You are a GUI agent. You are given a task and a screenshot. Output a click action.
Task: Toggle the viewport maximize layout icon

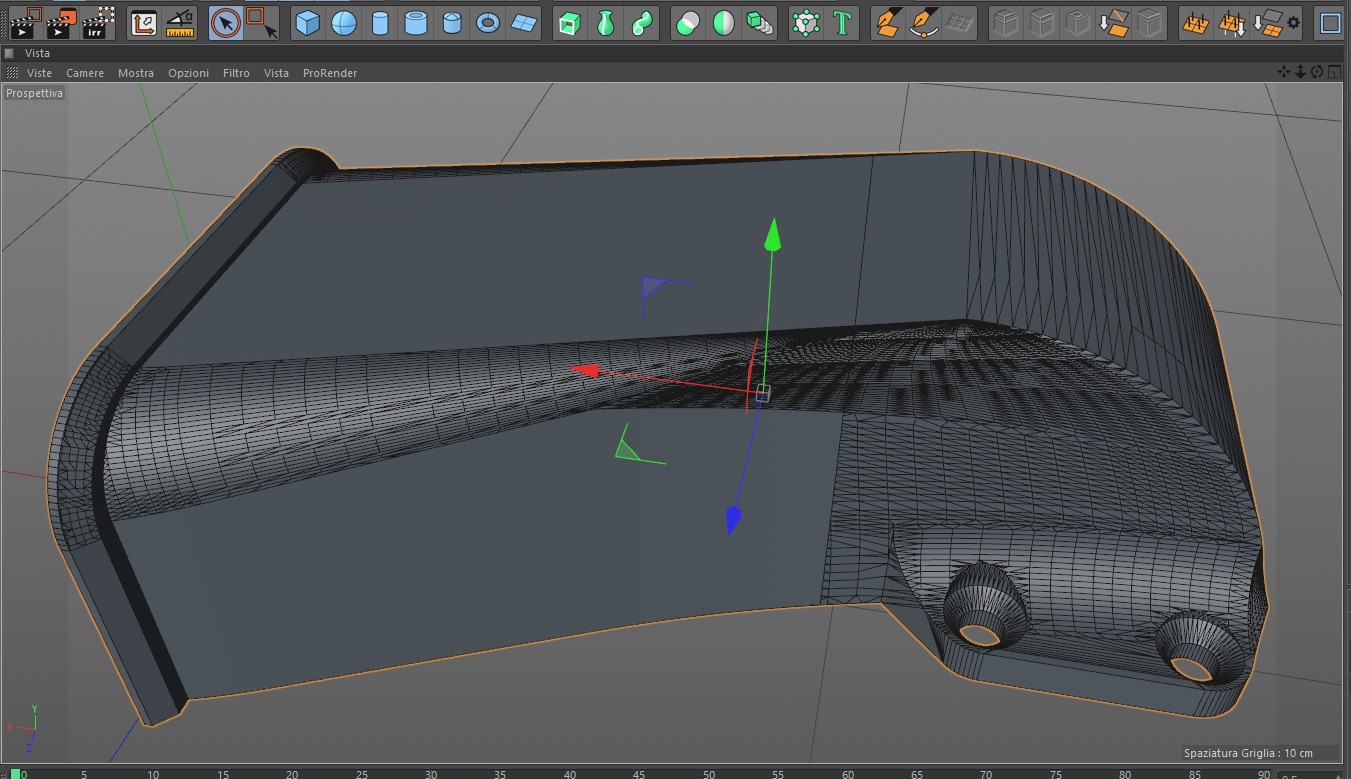click(x=1334, y=72)
